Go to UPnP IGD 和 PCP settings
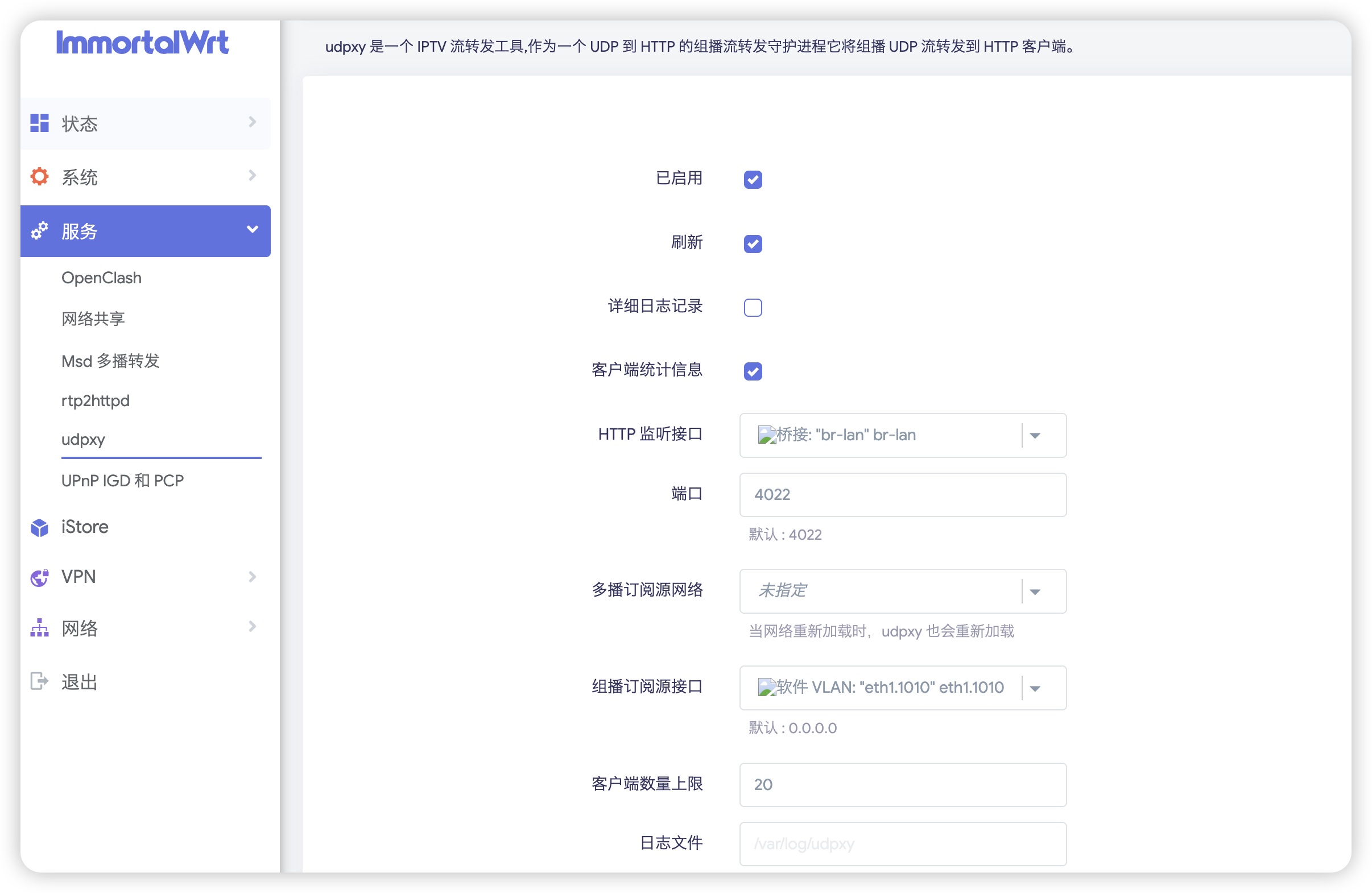The image size is (1372, 893). tap(122, 479)
